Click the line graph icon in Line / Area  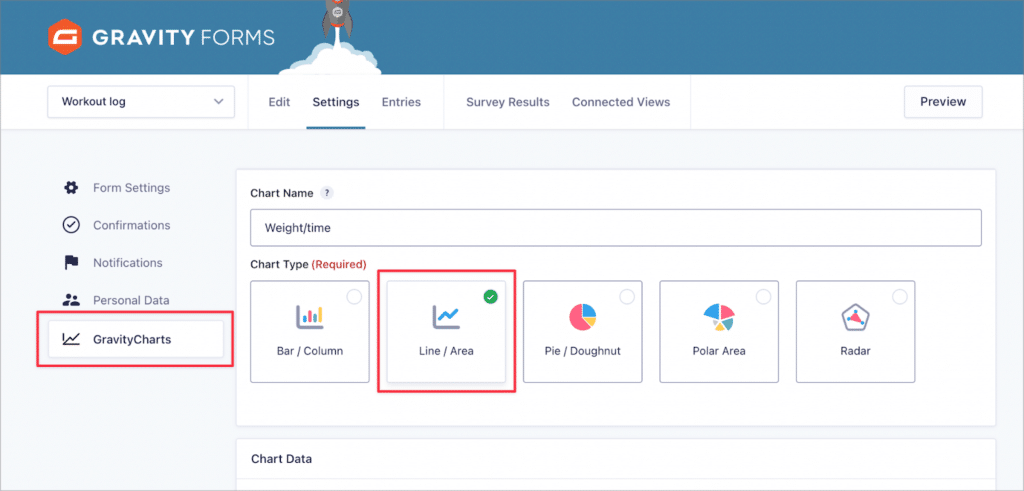(446, 317)
